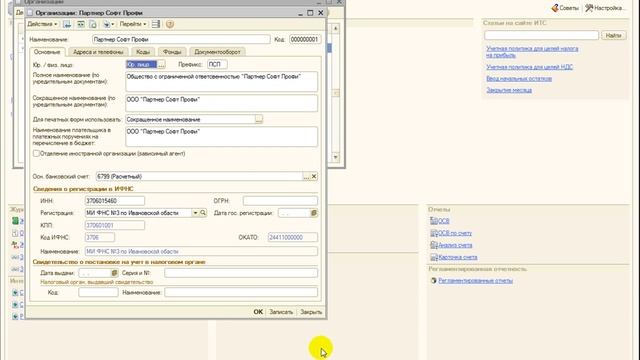This screenshot has height=360, width=640.
Task: Open the Документооборот tab
Action: [217, 52]
